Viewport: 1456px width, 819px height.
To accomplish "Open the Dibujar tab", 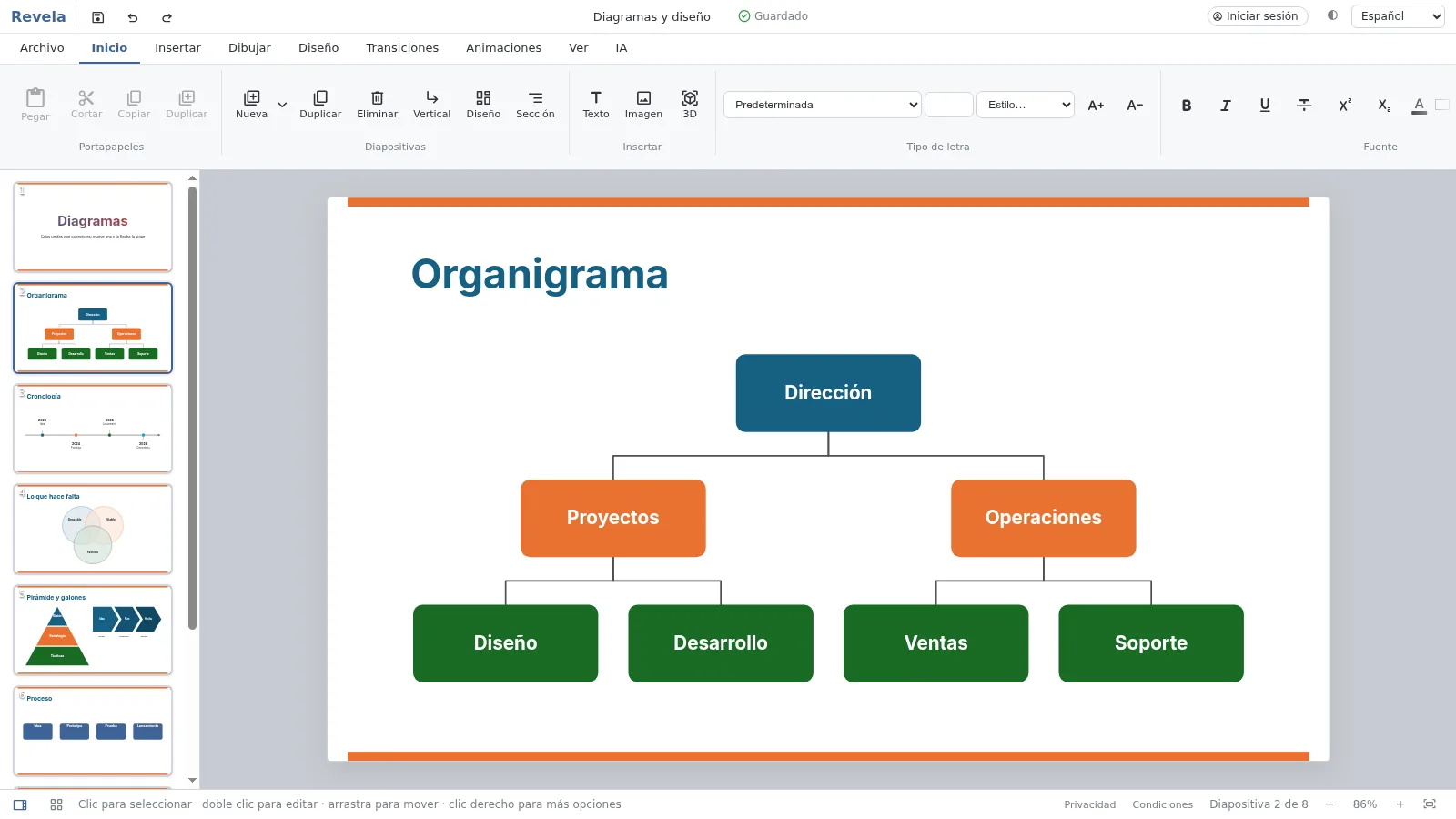I will tap(249, 48).
